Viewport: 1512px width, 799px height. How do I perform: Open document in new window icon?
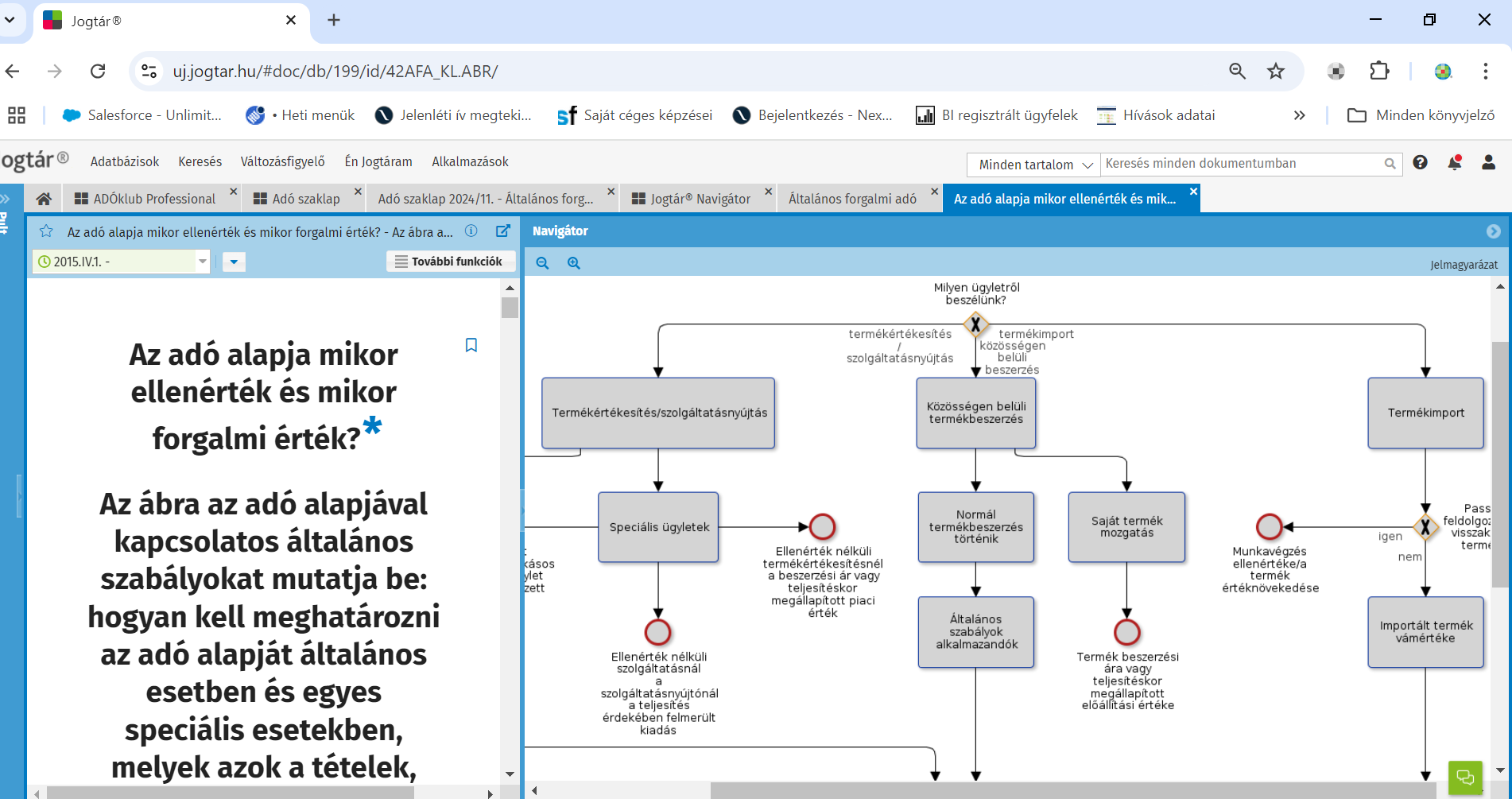(x=502, y=231)
